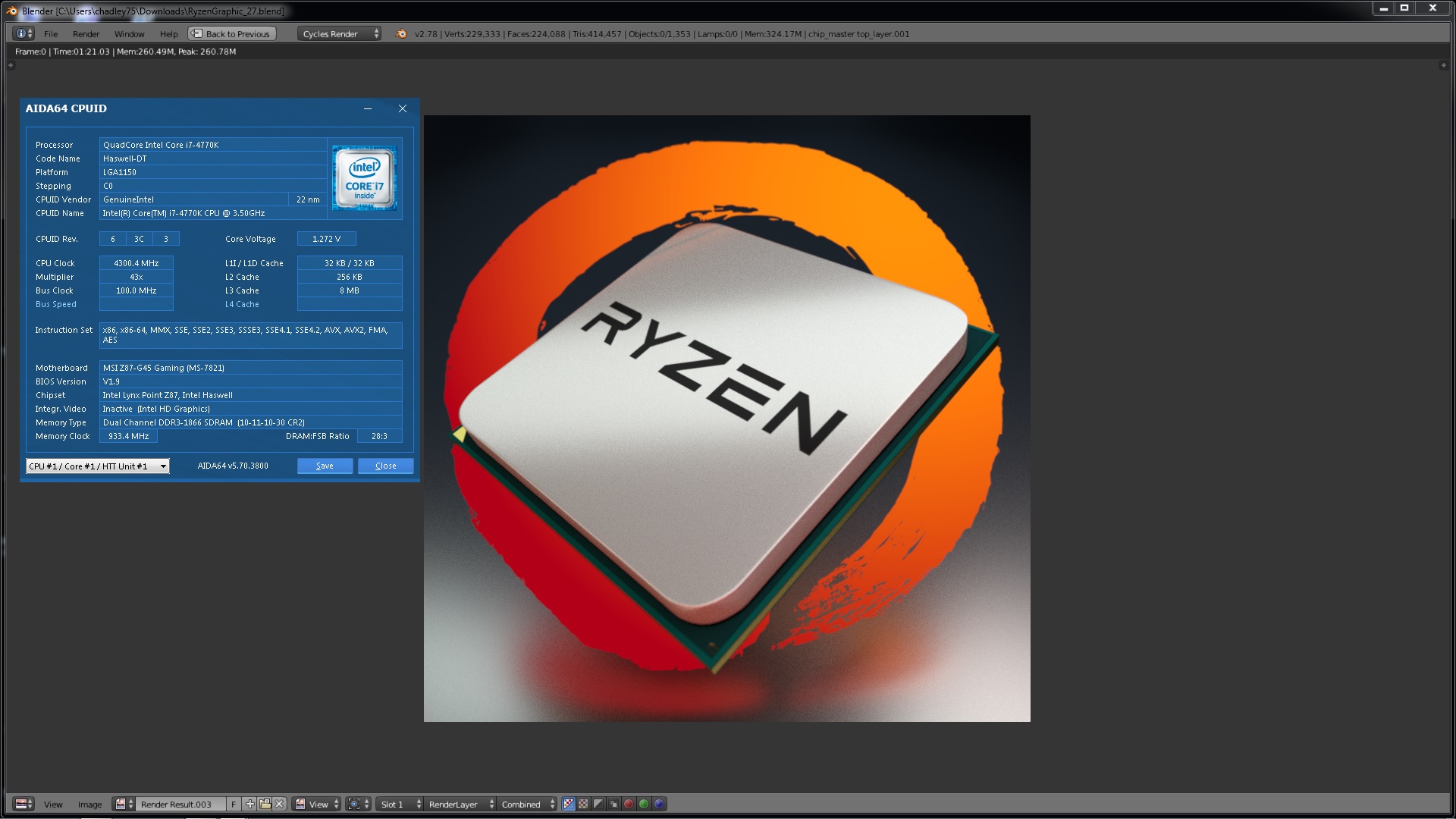Click the Blender title bar icon

(11, 11)
